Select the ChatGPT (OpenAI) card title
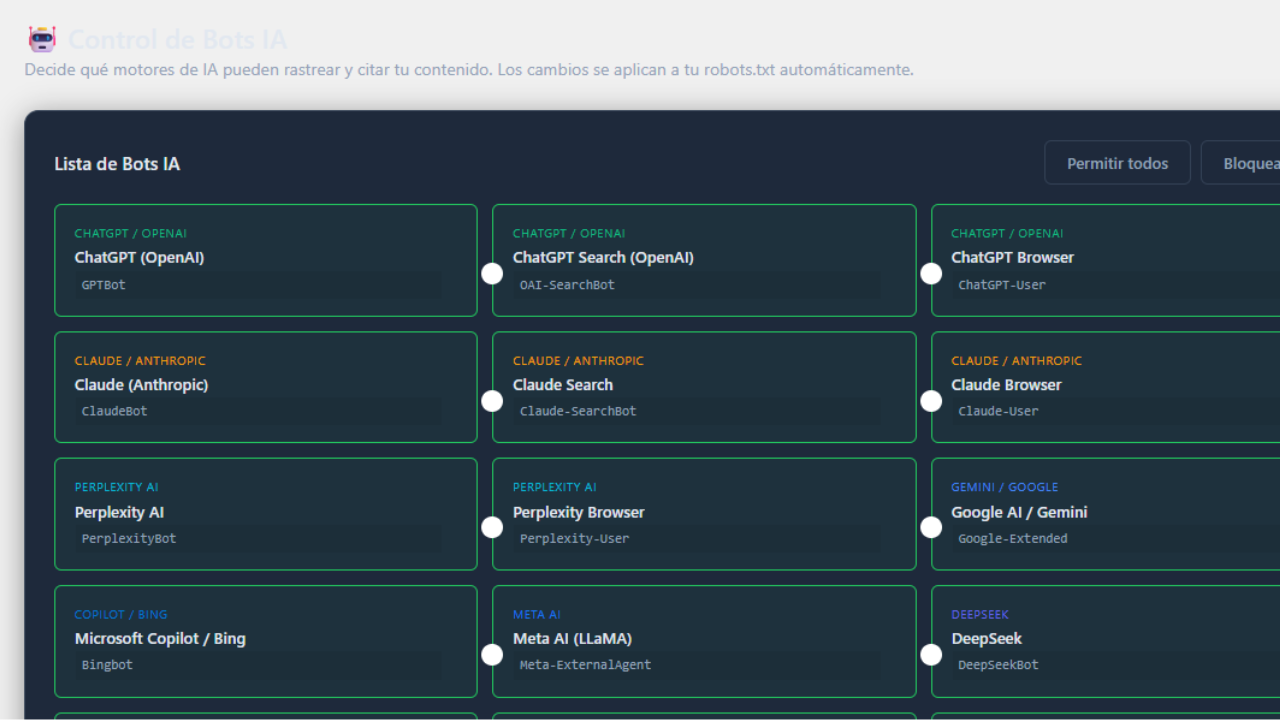 tap(139, 258)
